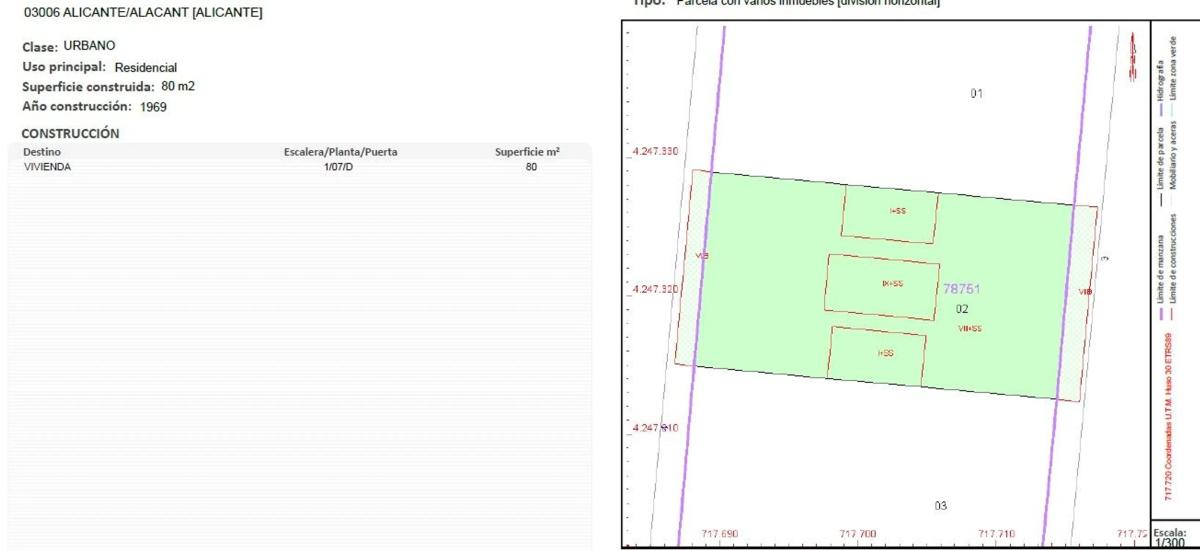Select the VIVIENDA table cell
The width and height of the screenshot is (1200, 550).
(x=47, y=167)
